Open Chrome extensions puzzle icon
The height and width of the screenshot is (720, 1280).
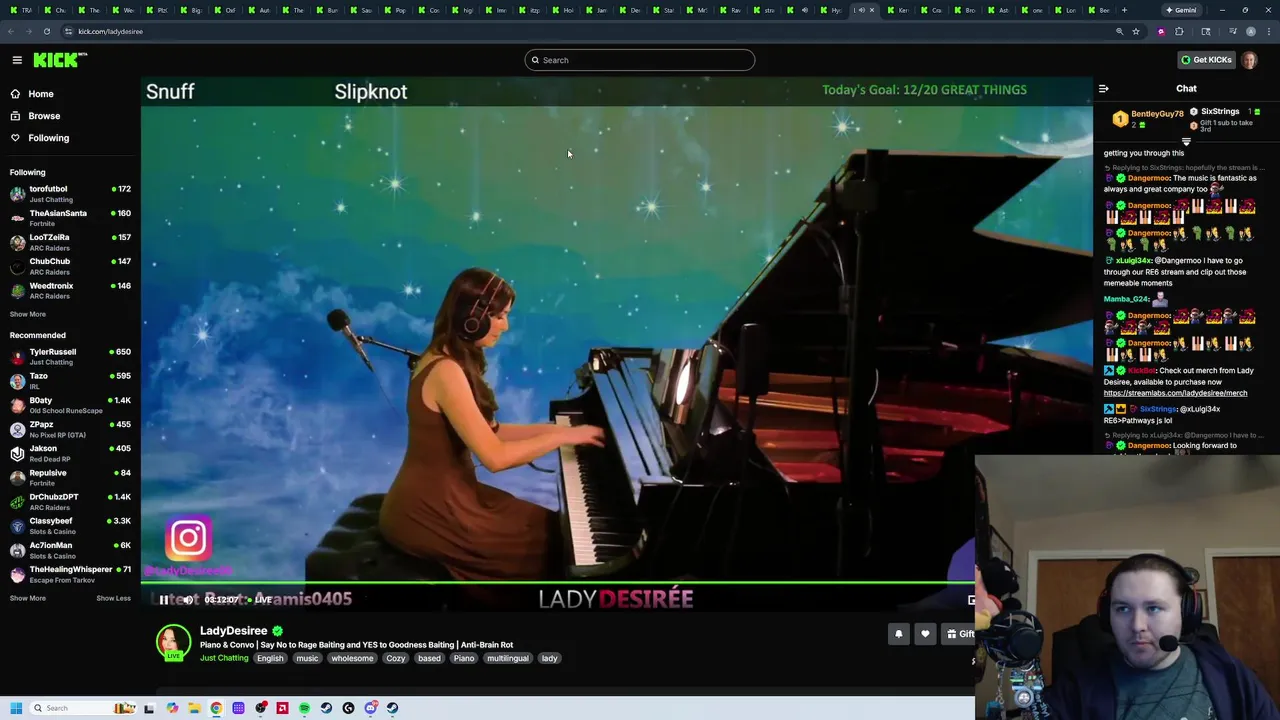click(x=1179, y=31)
